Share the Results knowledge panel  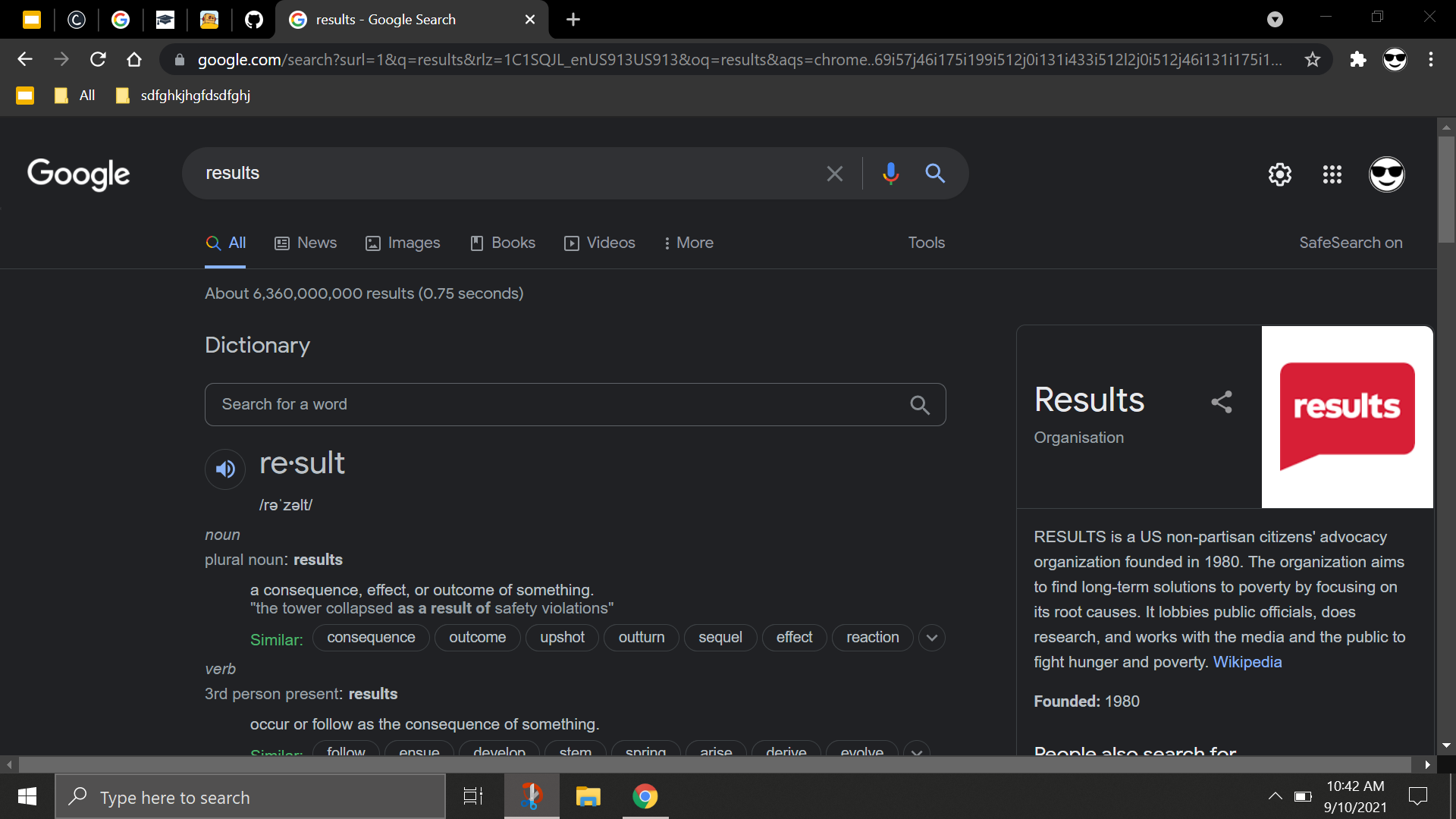point(1222,402)
